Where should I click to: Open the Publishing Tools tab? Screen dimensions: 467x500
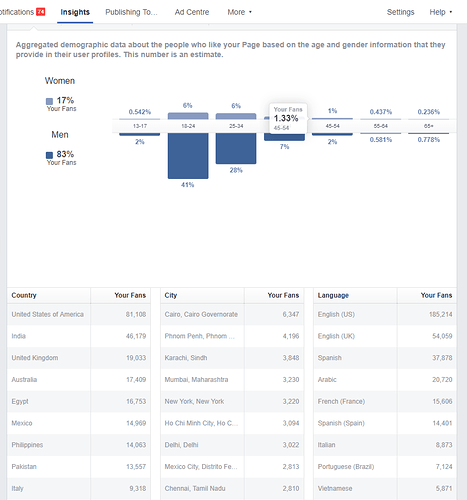click(x=131, y=12)
